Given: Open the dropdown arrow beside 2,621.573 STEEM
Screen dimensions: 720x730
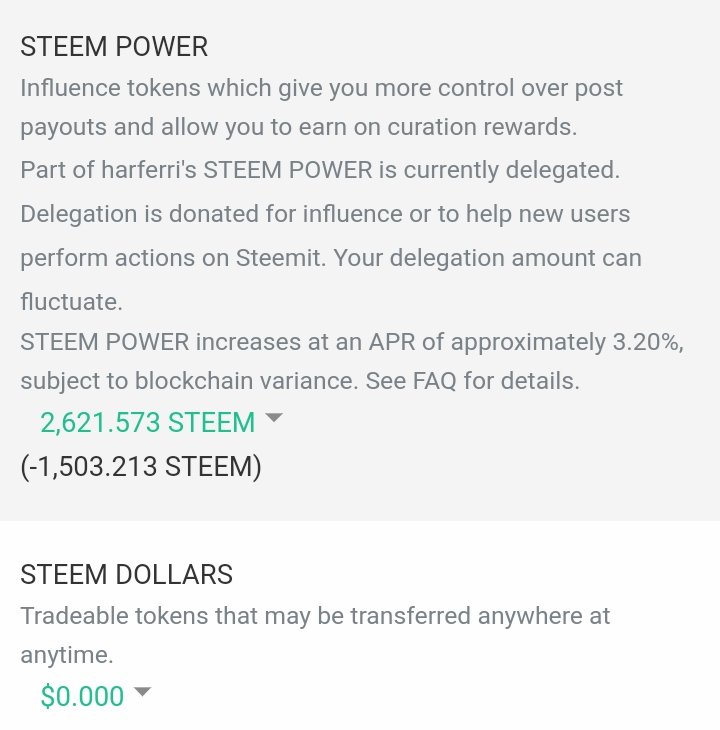Looking at the screenshot, I should pyautogui.click(x=274, y=417).
